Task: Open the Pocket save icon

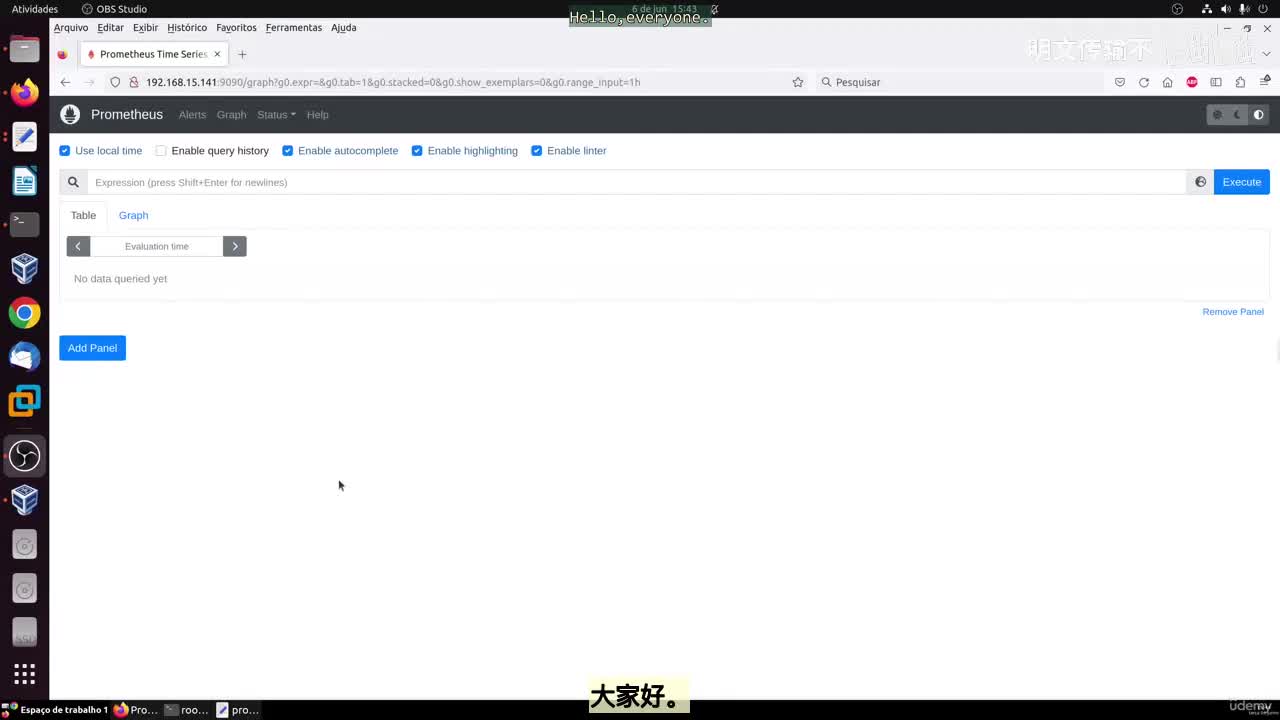Action: click(x=1120, y=82)
